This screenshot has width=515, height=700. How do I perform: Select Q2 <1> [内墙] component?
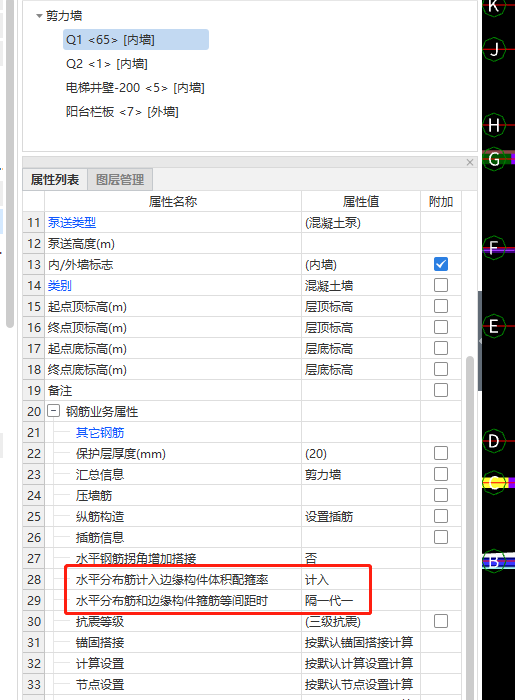107,64
